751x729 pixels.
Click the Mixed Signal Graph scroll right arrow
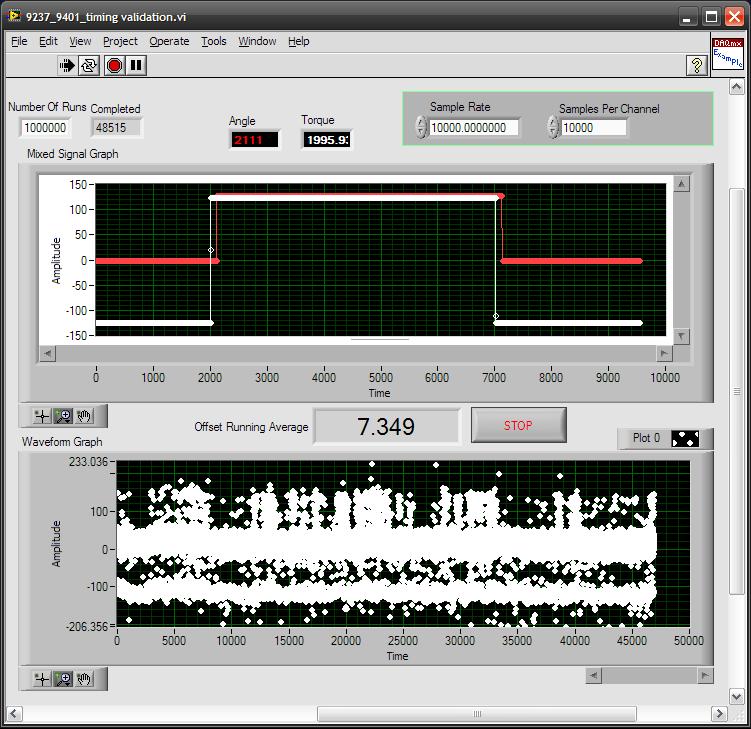point(664,353)
